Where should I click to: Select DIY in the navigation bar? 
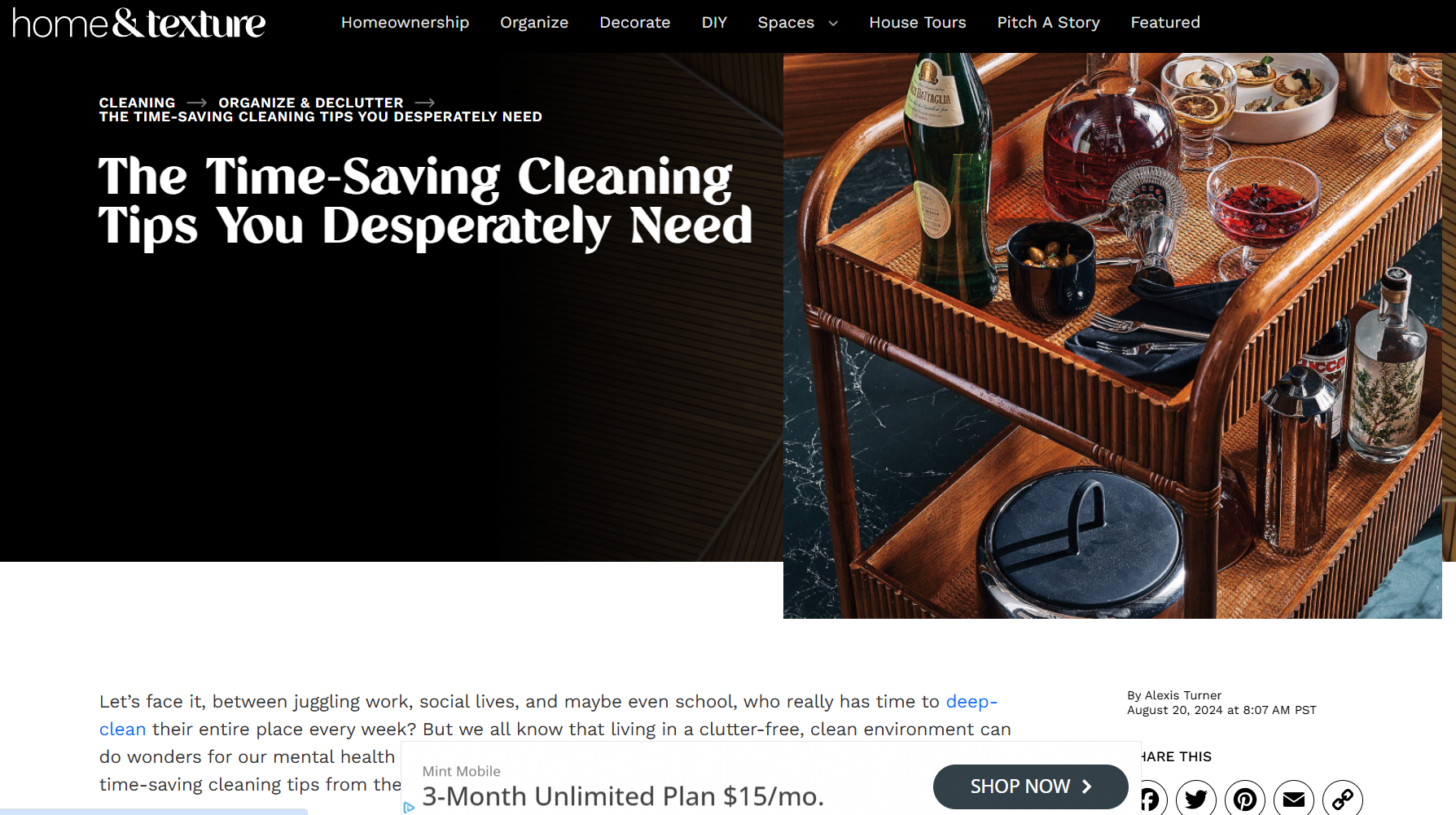pyautogui.click(x=714, y=23)
